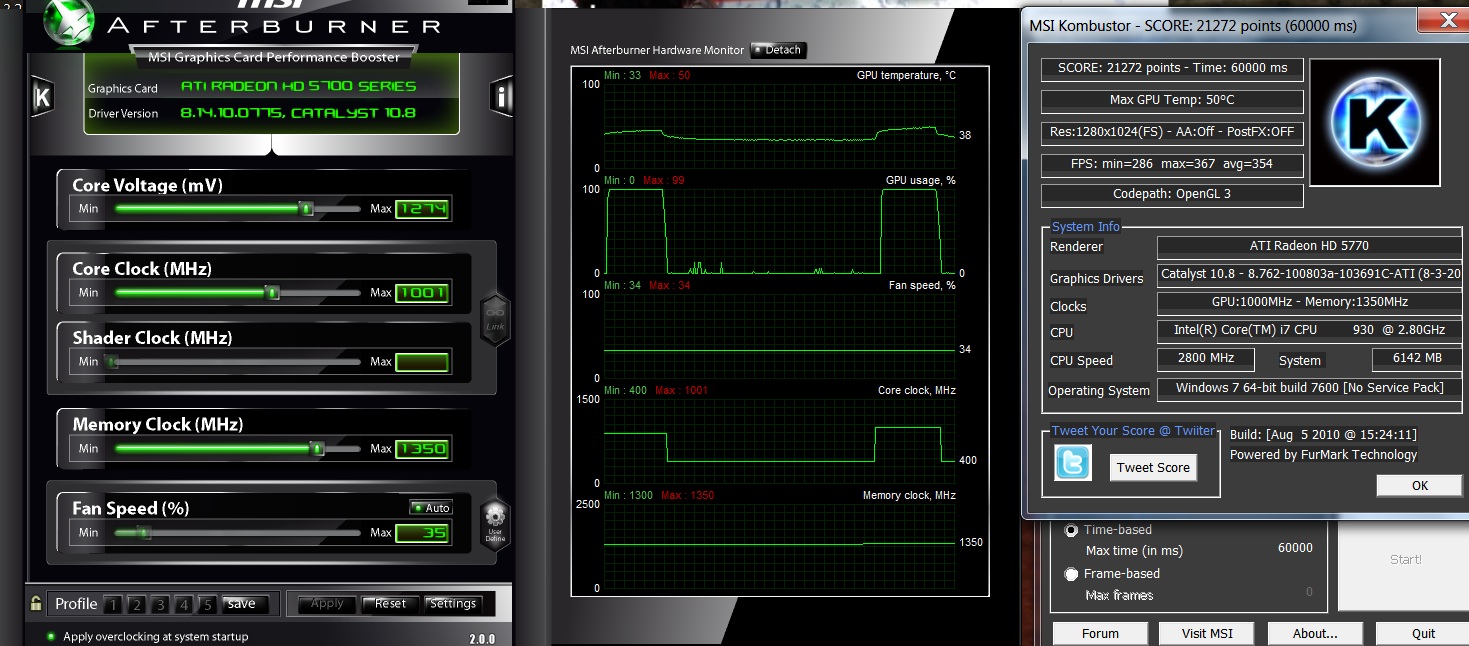1469x646 pixels.
Task: Click the GPU temperature graph
Action: 779,126
